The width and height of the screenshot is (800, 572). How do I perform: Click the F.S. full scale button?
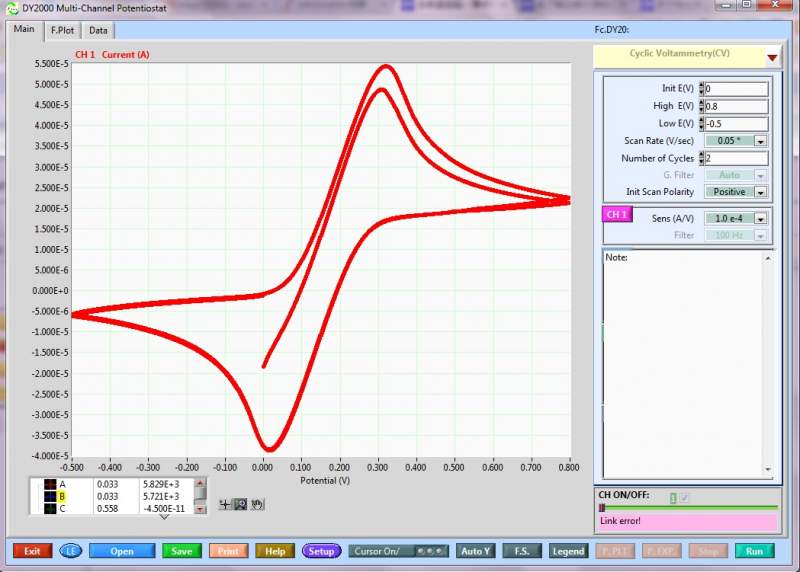point(522,551)
